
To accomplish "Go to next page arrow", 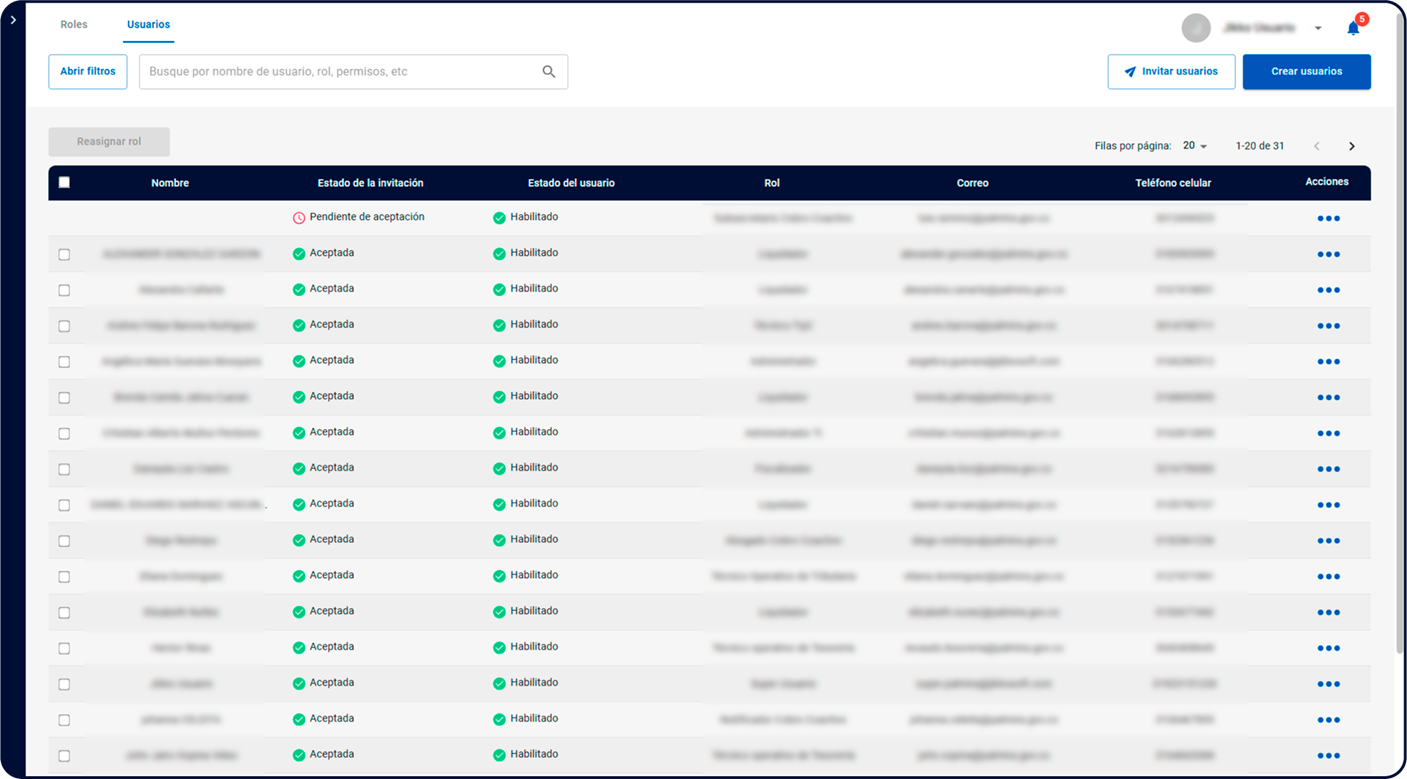I will click(x=1352, y=146).
